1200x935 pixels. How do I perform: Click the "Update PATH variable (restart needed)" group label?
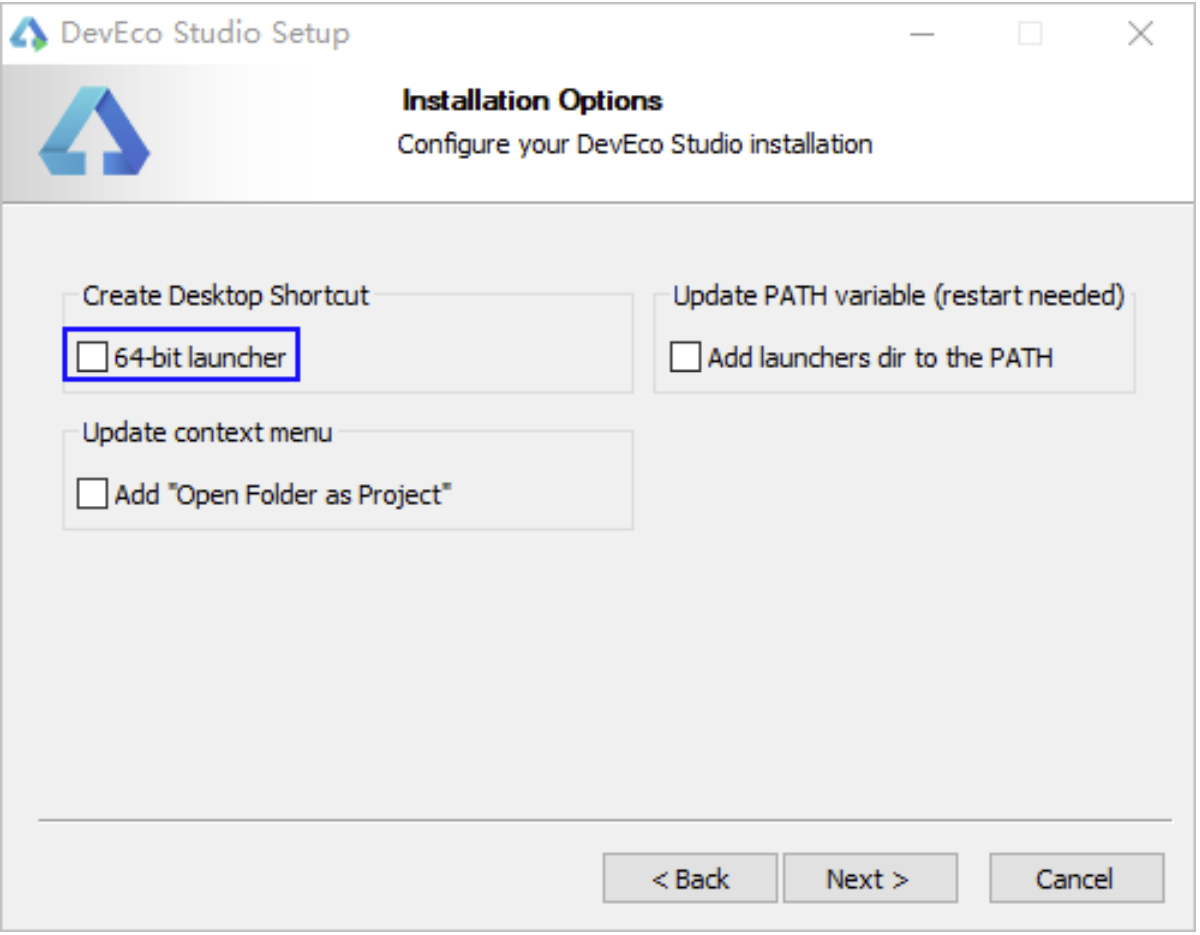[898, 296]
